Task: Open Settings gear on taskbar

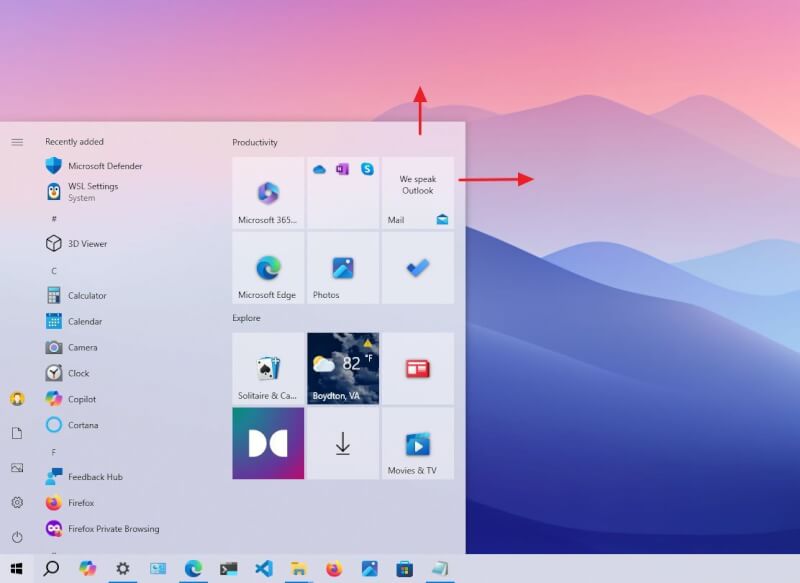Action: (x=122, y=568)
